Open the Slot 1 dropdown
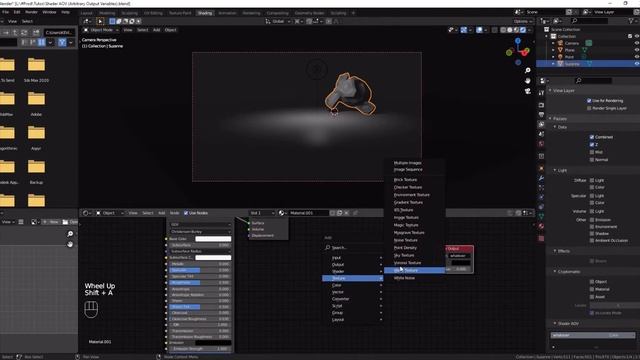This screenshot has height=360, width=640. coord(262,213)
